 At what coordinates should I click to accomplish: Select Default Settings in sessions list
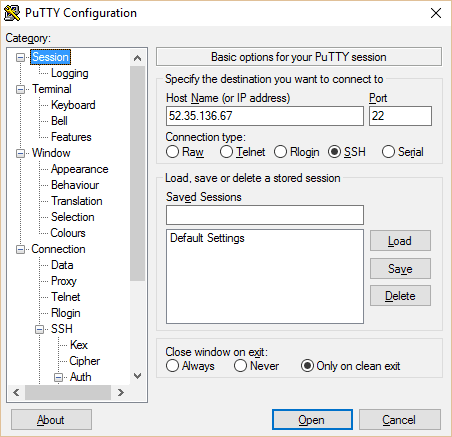point(207,238)
